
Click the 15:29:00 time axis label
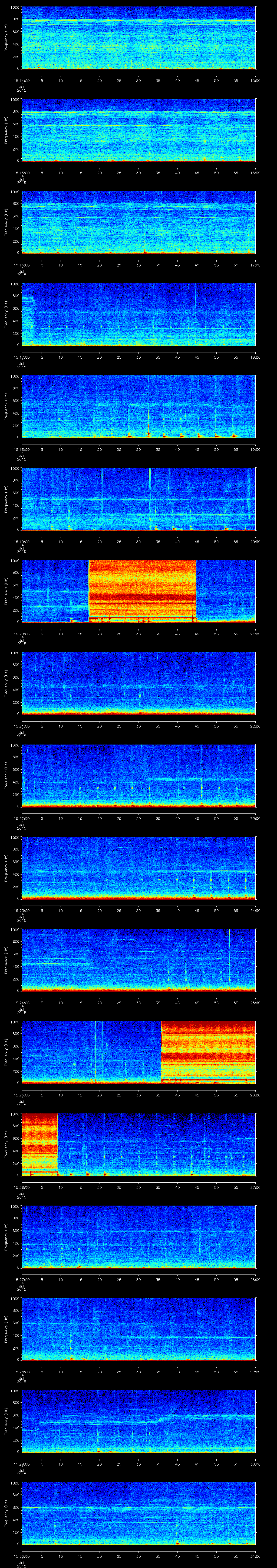click(x=21, y=1464)
